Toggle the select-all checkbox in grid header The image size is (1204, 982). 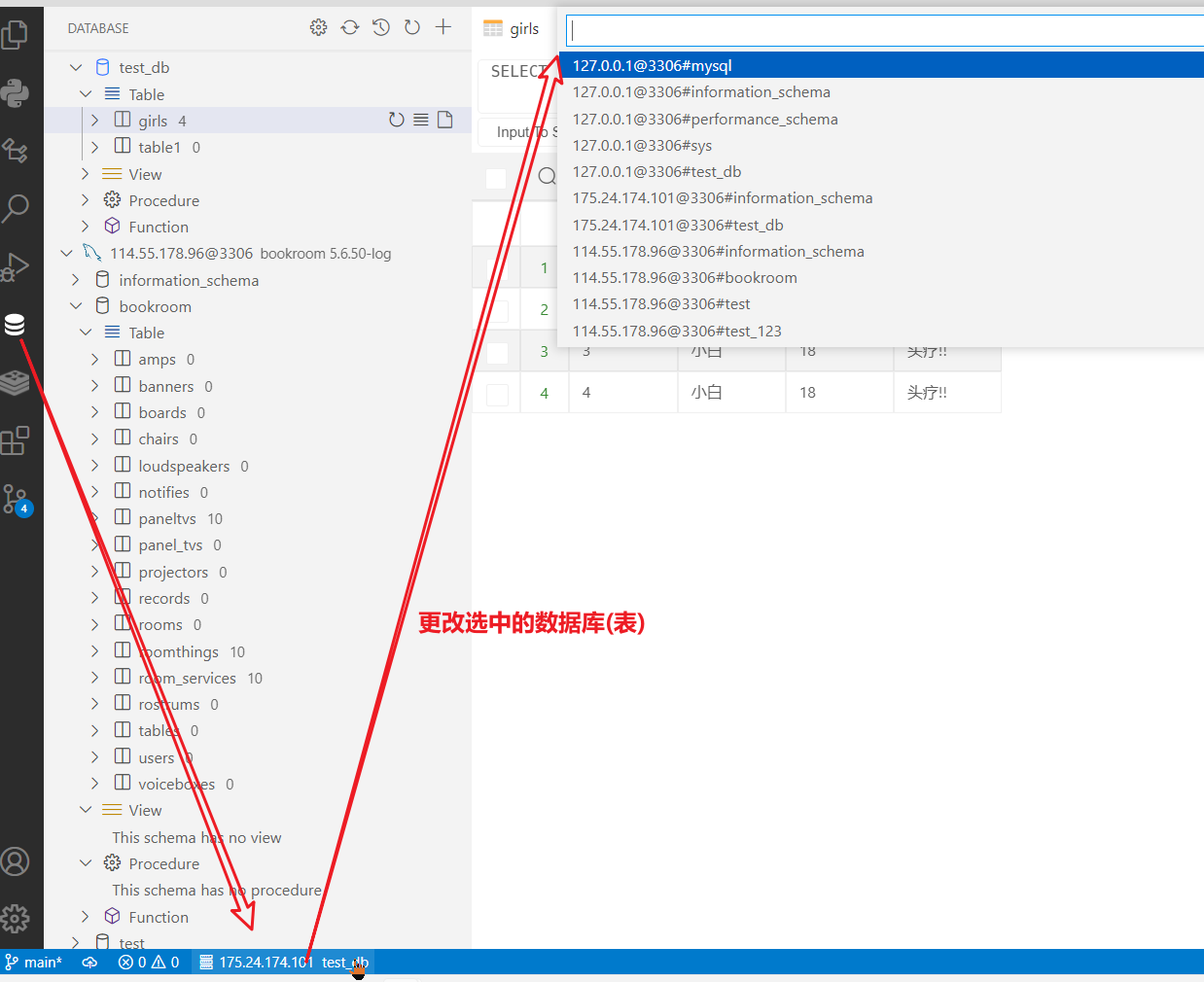tap(496, 178)
